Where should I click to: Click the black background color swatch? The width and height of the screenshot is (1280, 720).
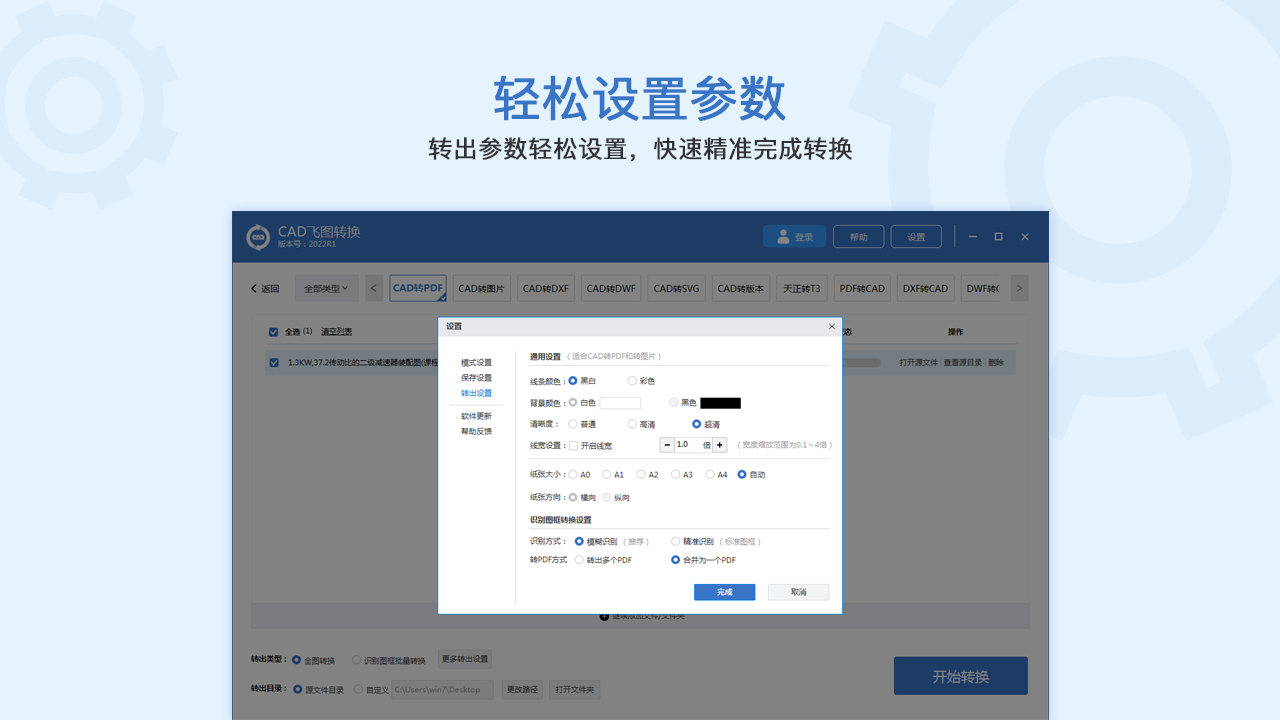(x=722, y=402)
